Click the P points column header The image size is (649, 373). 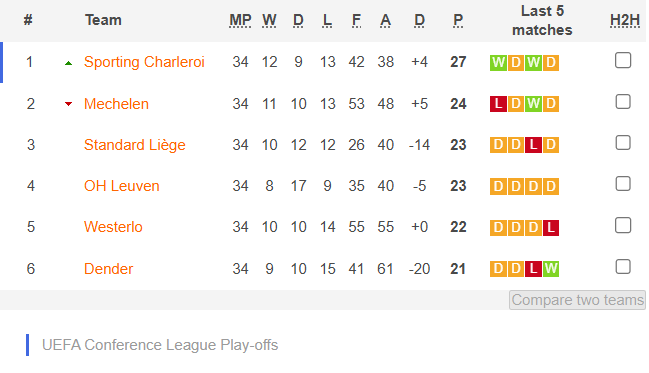pyautogui.click(x=458, y=20)
